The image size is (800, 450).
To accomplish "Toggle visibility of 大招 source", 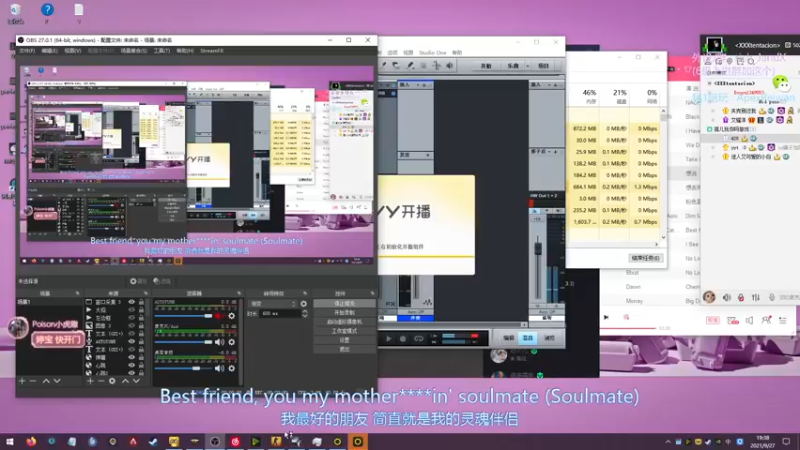I will pyautogui.click(x=132, y=310).
